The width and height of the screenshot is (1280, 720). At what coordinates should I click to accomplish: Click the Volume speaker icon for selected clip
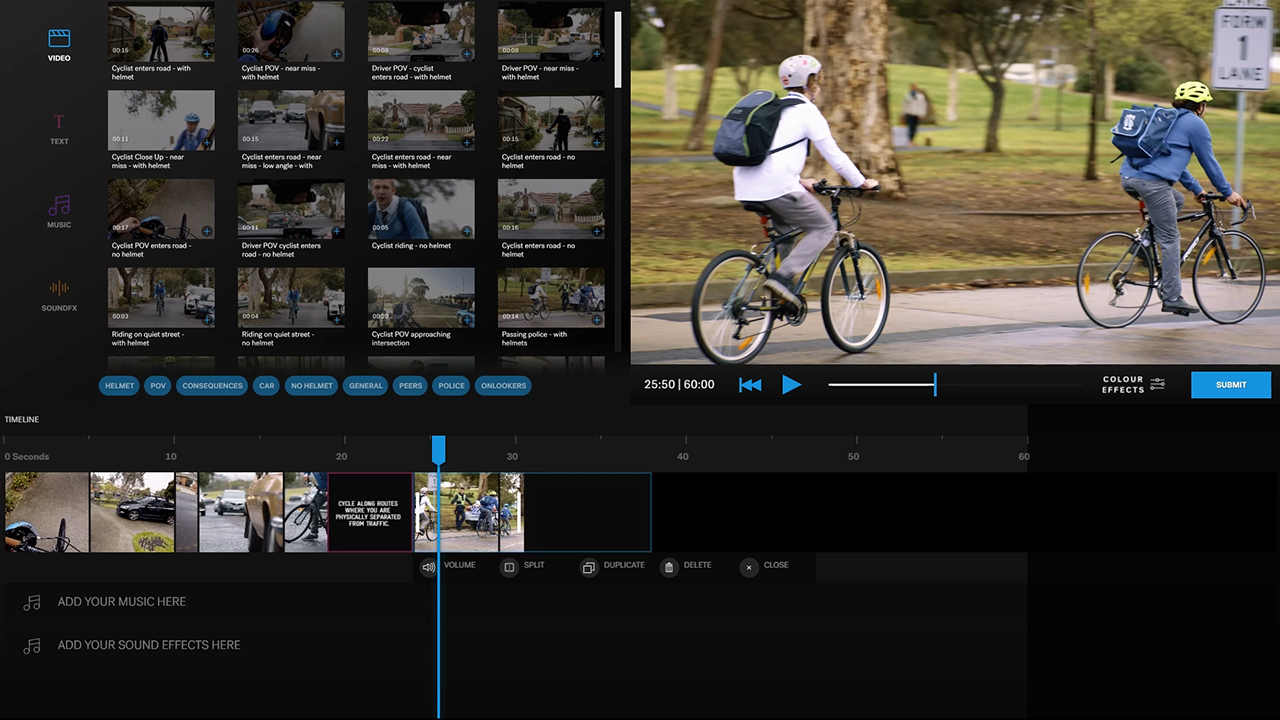(429, 567)
